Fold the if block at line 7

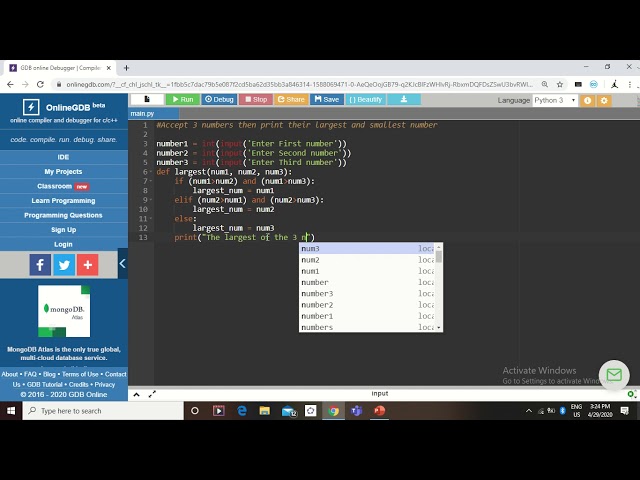point(151,181)
